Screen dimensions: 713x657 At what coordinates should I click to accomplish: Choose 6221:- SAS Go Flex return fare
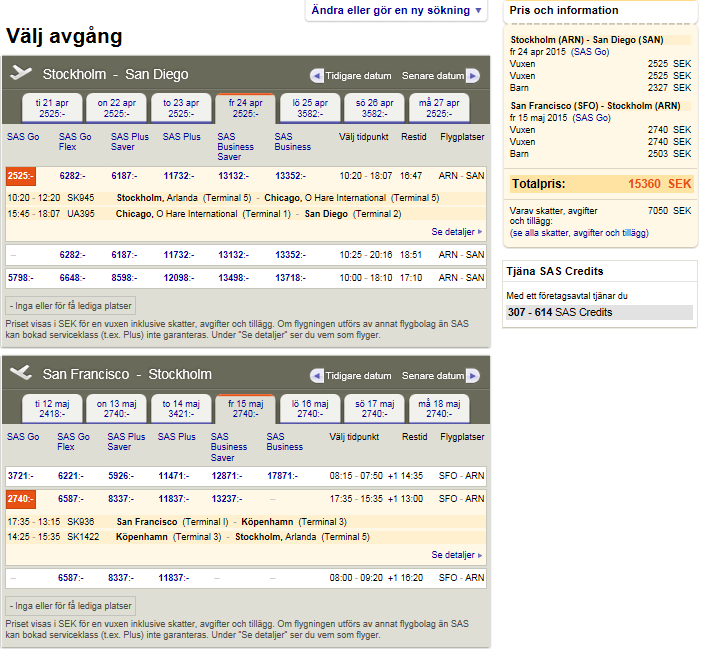pyautogui.click(x=70, y=476)
